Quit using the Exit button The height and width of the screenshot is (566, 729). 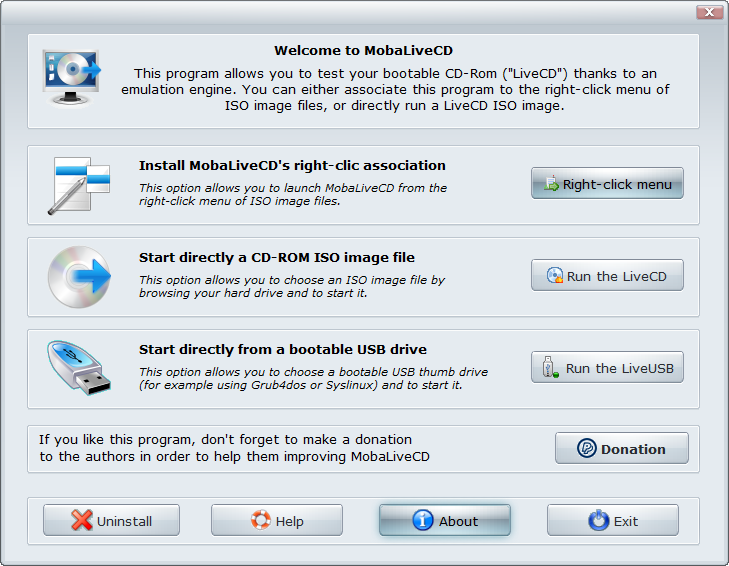coord(613,520)
